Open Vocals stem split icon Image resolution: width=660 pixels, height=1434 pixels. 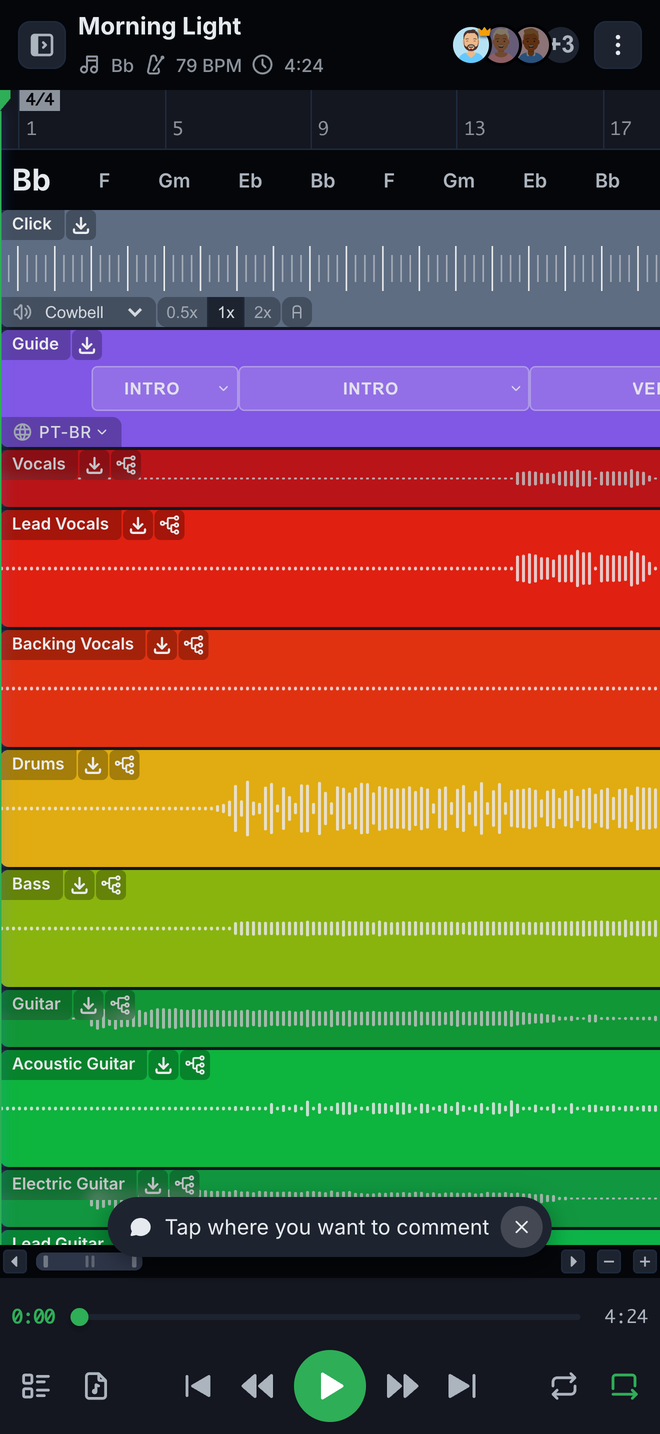(126, 465)
